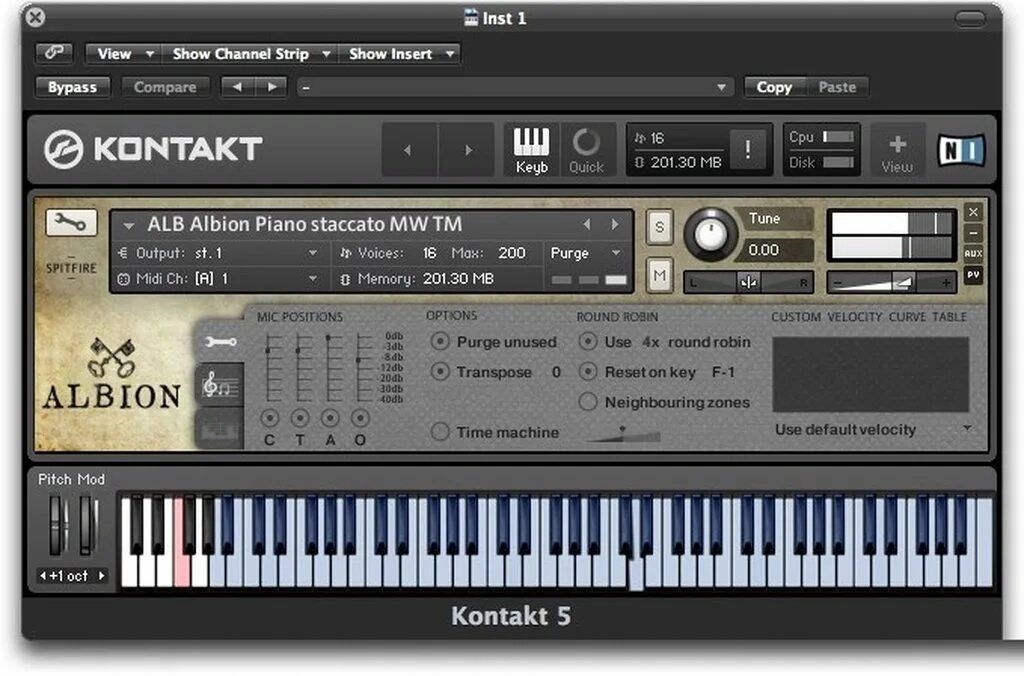Click the pan L-R slider
Image resolution: width=1024 pixels, height=676 pixels.
coord(748,282)
